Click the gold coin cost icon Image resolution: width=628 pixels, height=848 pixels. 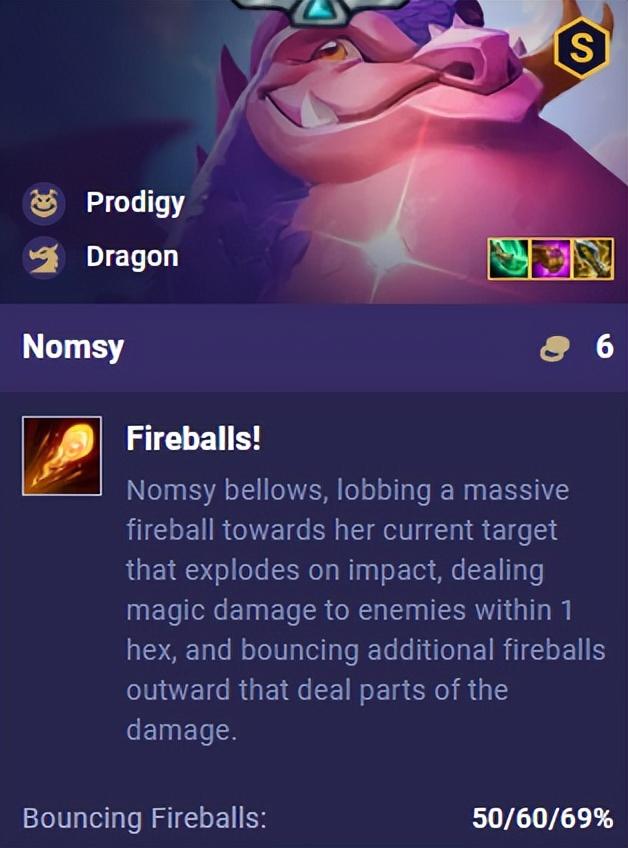tap(554, 348)
